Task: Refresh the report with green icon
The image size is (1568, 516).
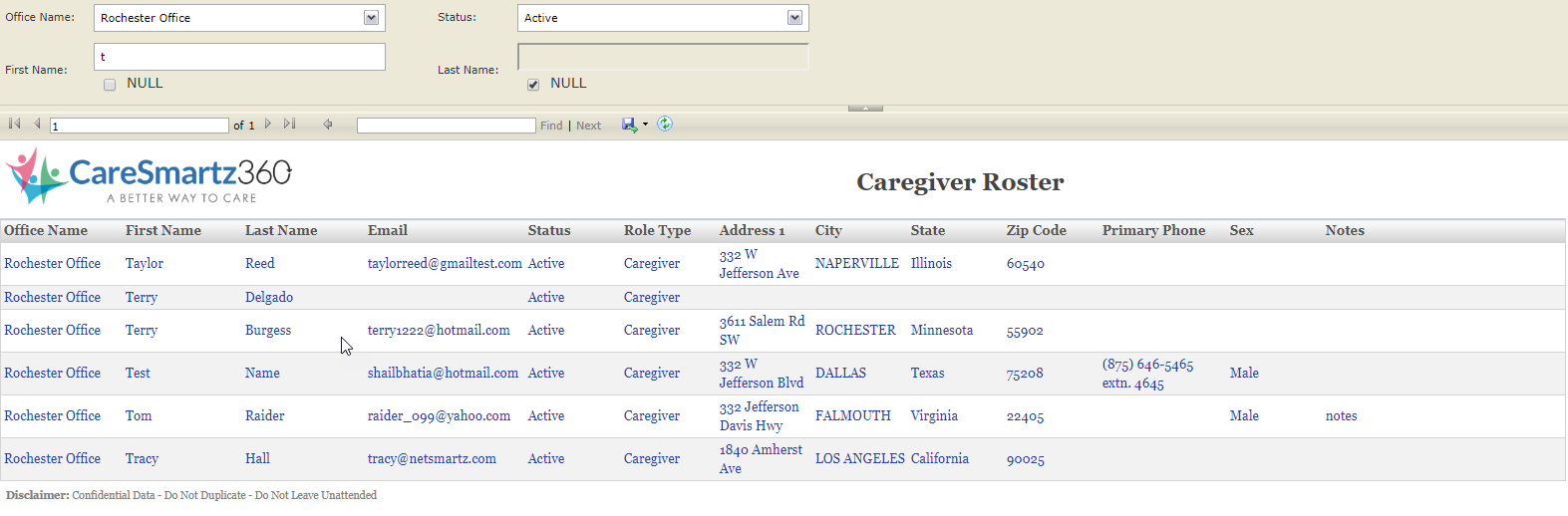Action: pos(665,124)
